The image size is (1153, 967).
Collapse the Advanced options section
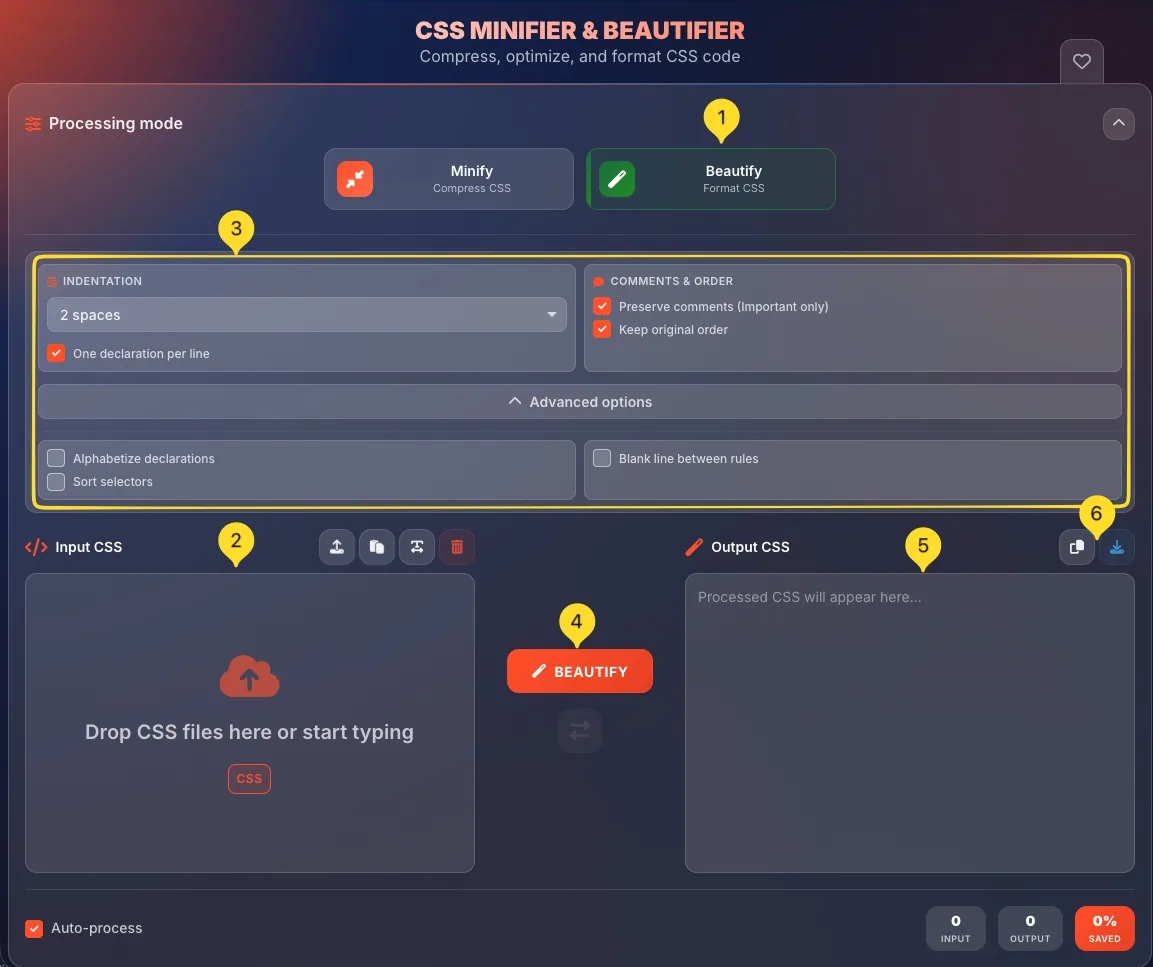coord(580,401)
